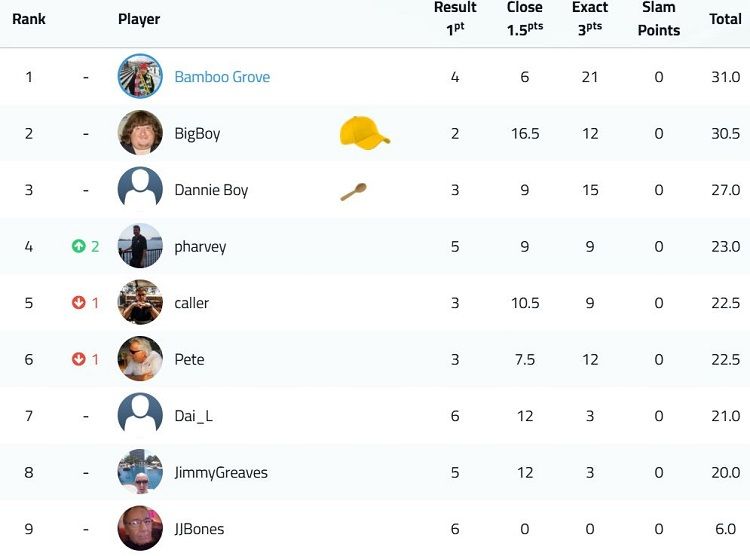Click Dannie Boy's wooden spoon icon
The image size is (750, 556).
(x=353, y=192)
